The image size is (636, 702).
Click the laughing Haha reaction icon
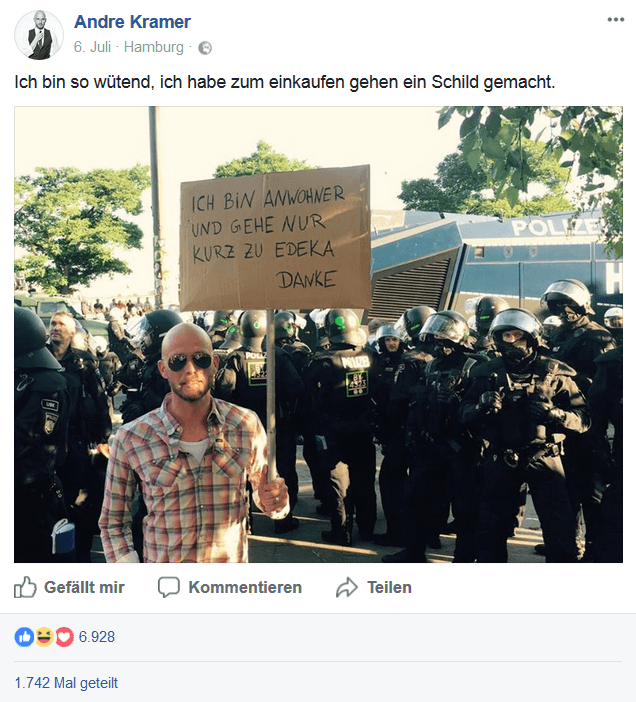coord(44,637)
